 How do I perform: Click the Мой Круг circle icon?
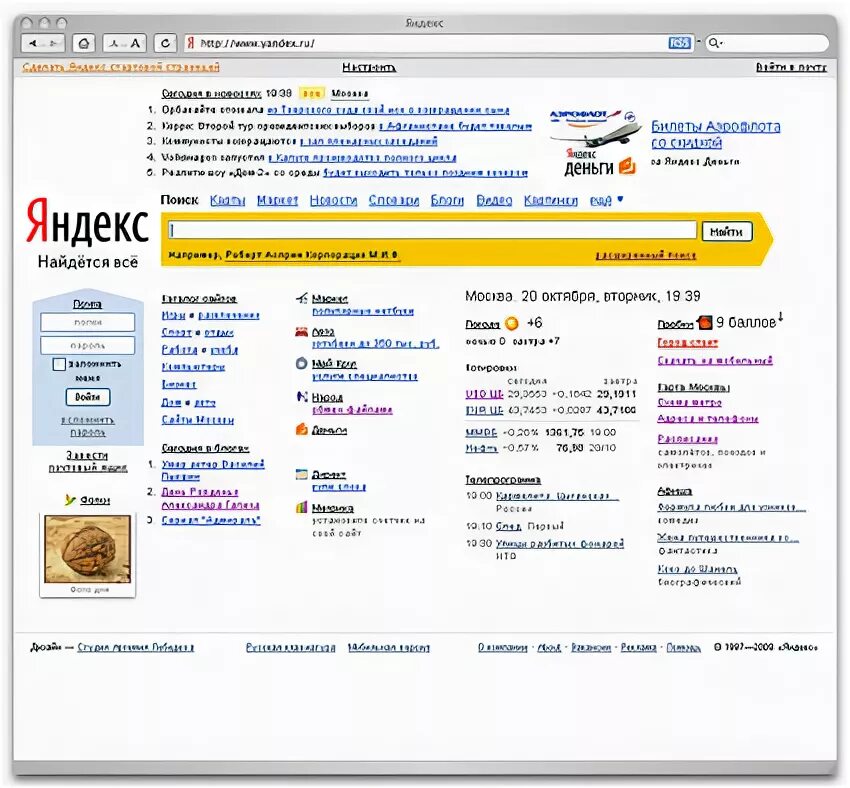[x=301, y=363]
